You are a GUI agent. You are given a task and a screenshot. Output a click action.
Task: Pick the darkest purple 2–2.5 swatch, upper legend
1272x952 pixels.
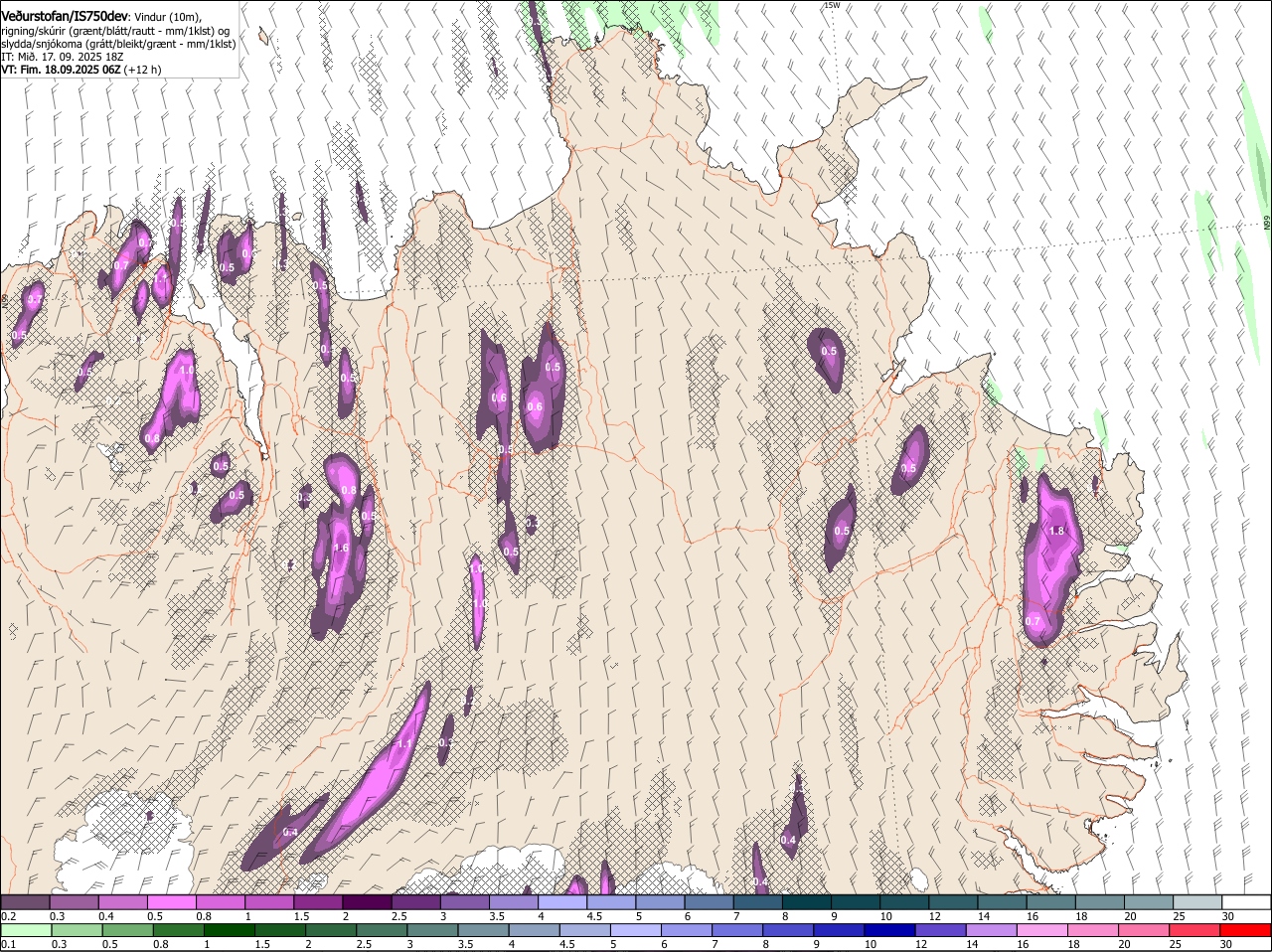pos(367,902)
